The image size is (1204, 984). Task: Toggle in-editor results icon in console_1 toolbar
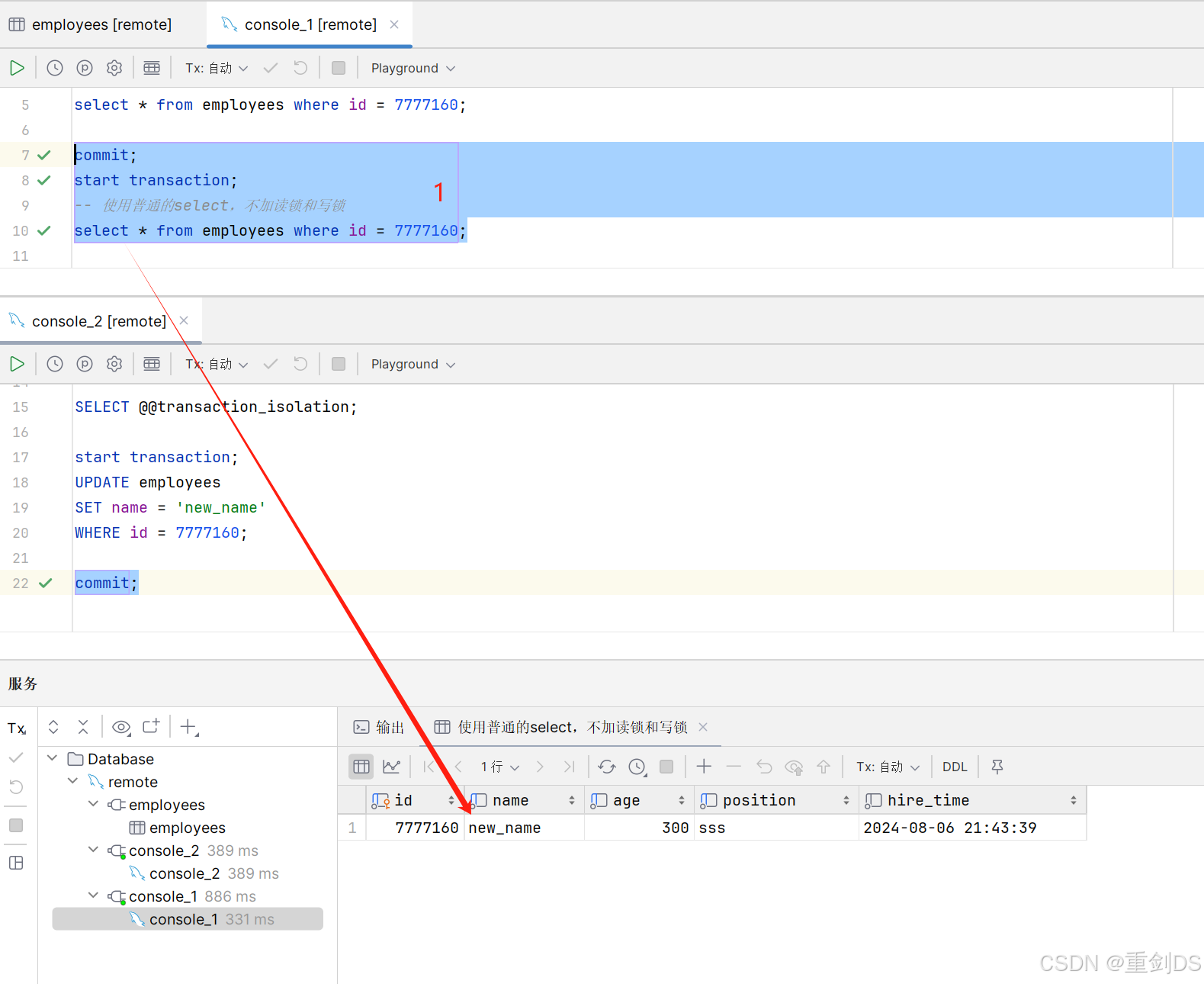pos(152,68)
